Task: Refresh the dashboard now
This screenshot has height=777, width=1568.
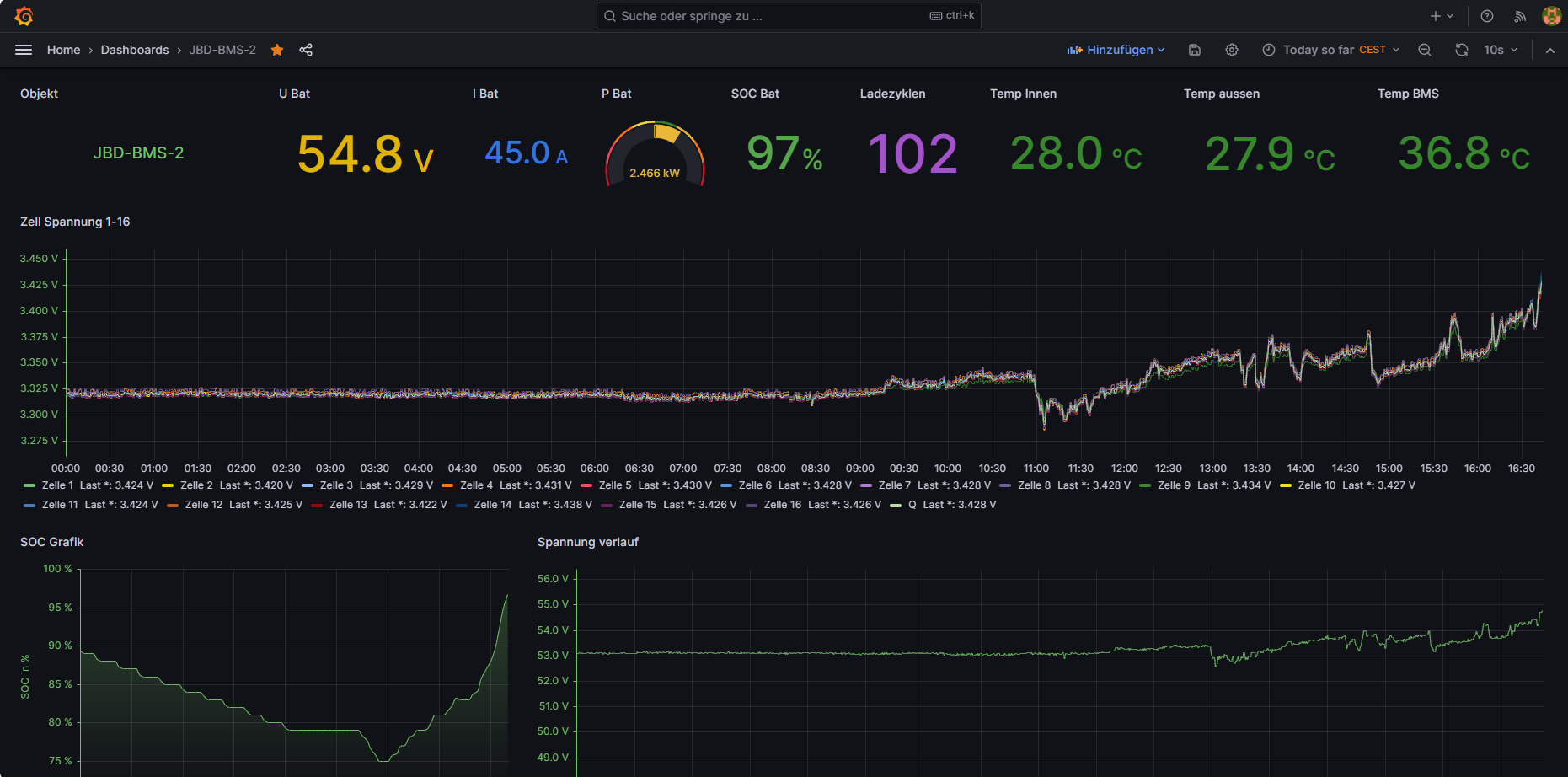Action: (x=1462, y=50)
